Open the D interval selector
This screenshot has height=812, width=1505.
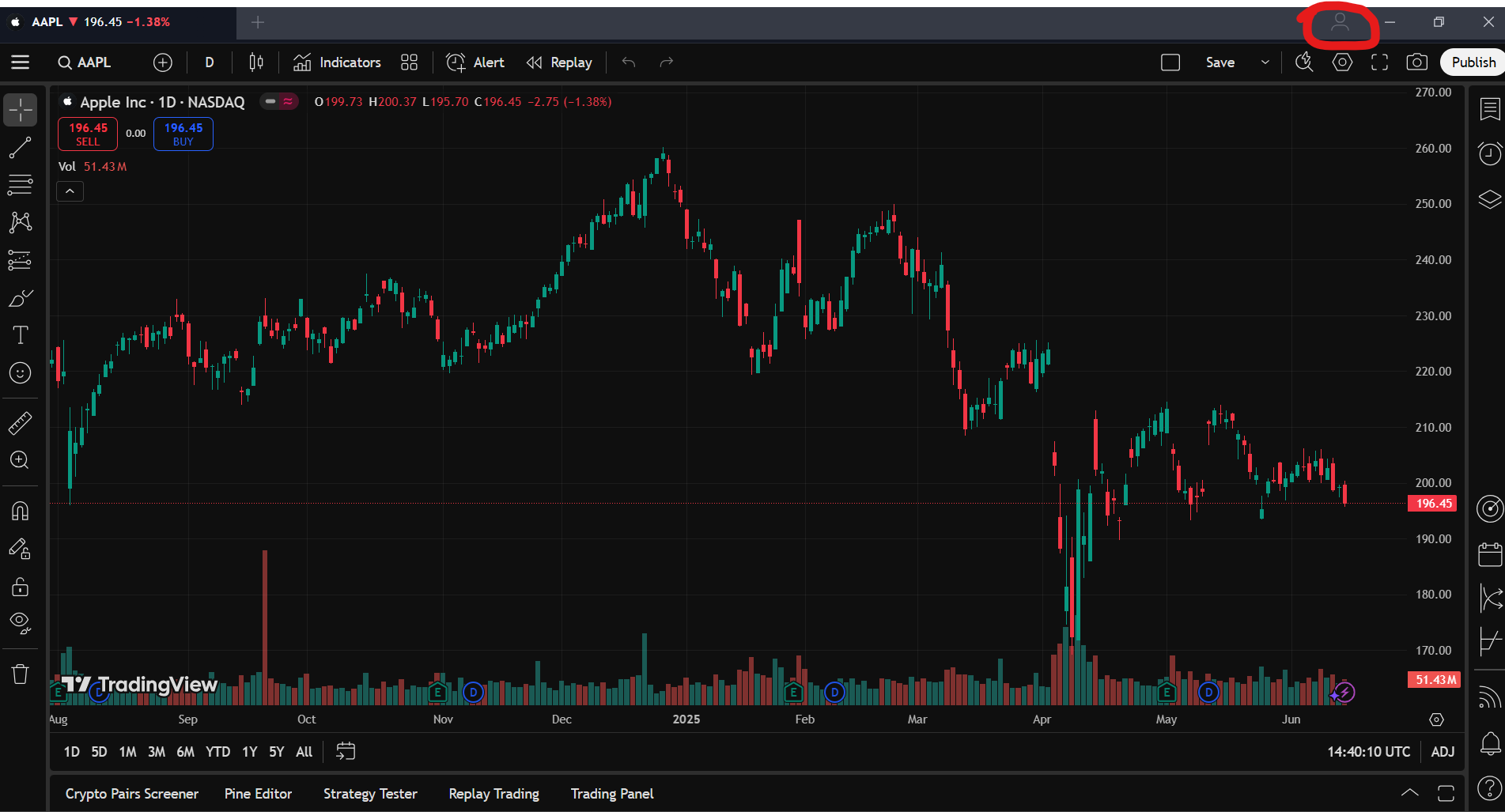[210, 62]
